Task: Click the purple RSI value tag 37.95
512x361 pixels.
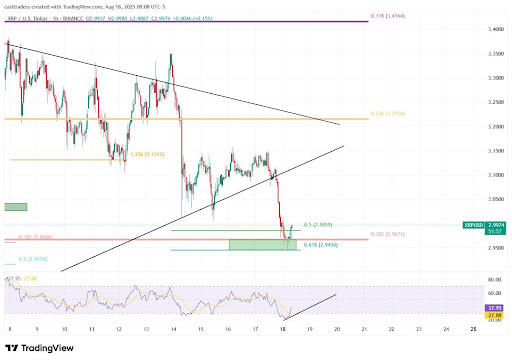Action: (494, 308)
